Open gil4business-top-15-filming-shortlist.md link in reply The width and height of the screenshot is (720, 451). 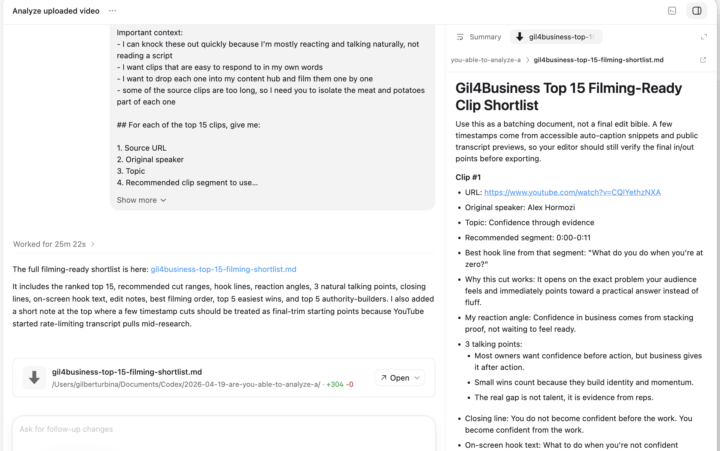[223, 269]
